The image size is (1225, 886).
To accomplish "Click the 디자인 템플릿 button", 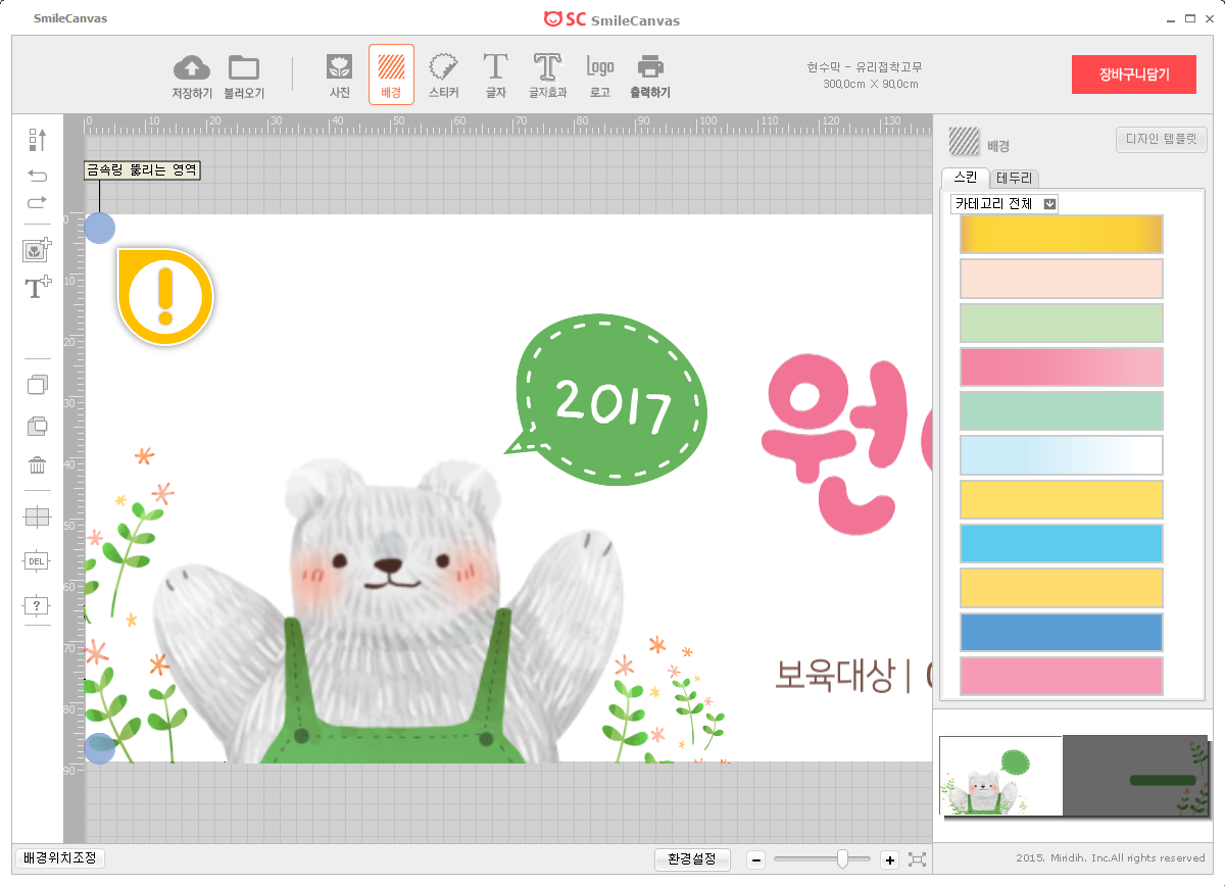I will click(x=1161, y=140).
